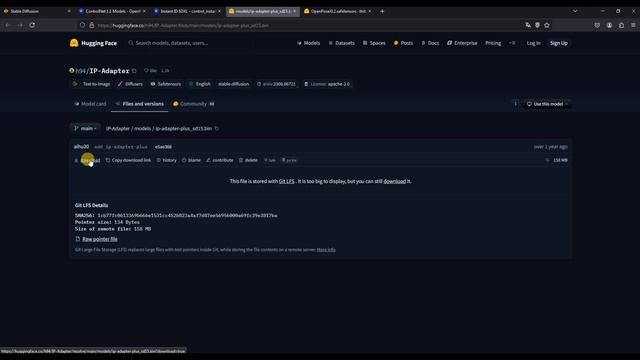Open the browser hamburger menu
Image resolution: width=640 pixels, height=360 pixels.
(x=633, y=25)
